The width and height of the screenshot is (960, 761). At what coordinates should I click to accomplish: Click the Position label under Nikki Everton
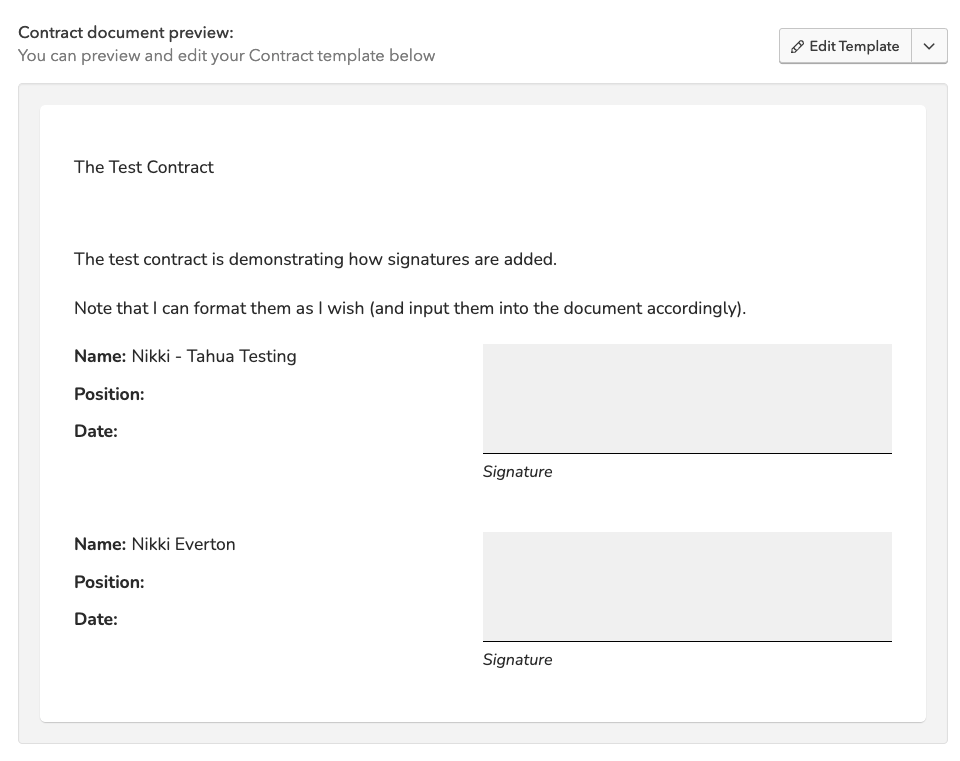[109, 582]
